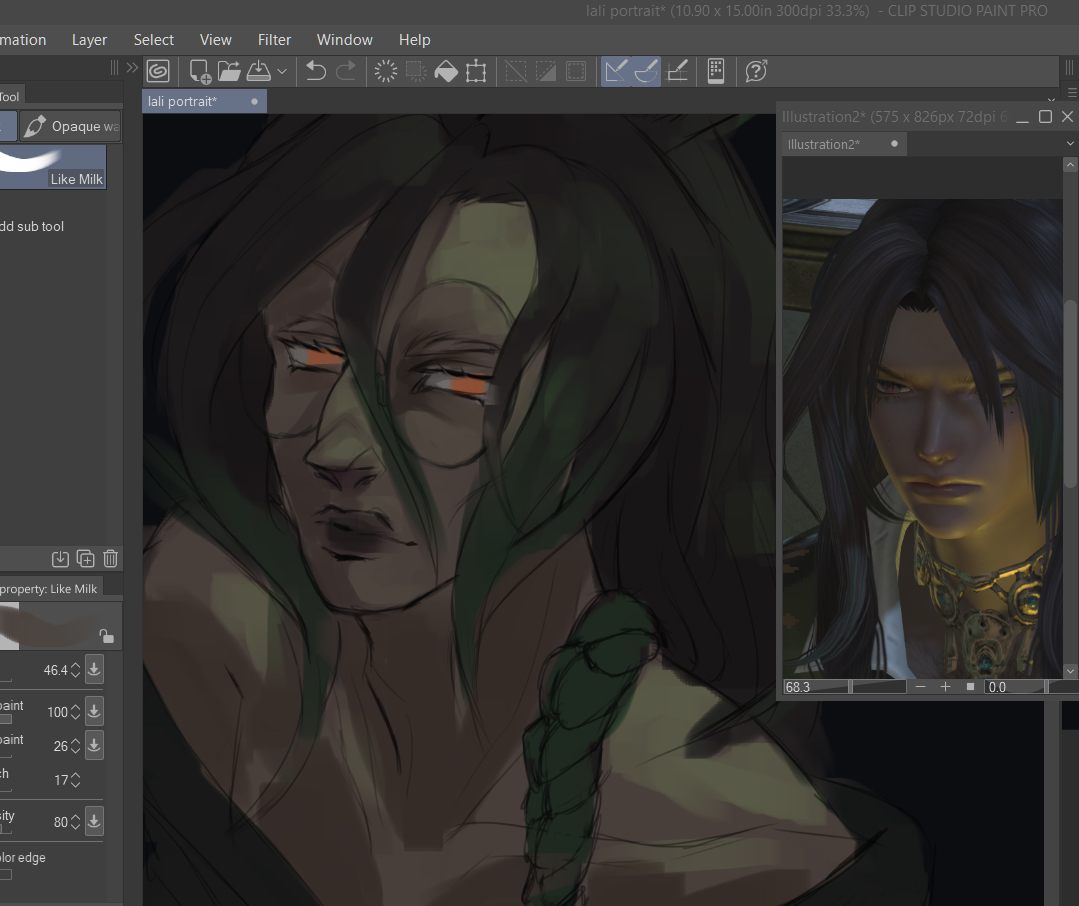Select the Opaque watercolor sub tool group

pos(71,126)
